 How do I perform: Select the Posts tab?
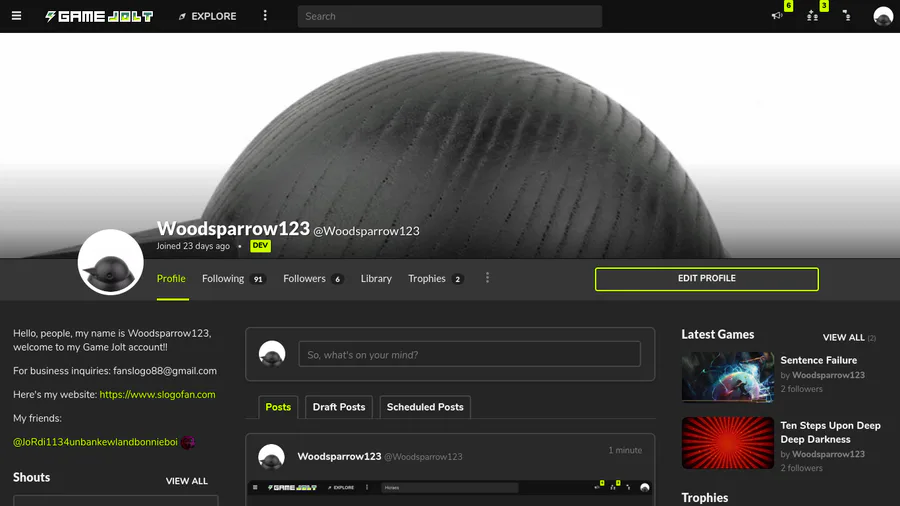click(x=278, y=407)
